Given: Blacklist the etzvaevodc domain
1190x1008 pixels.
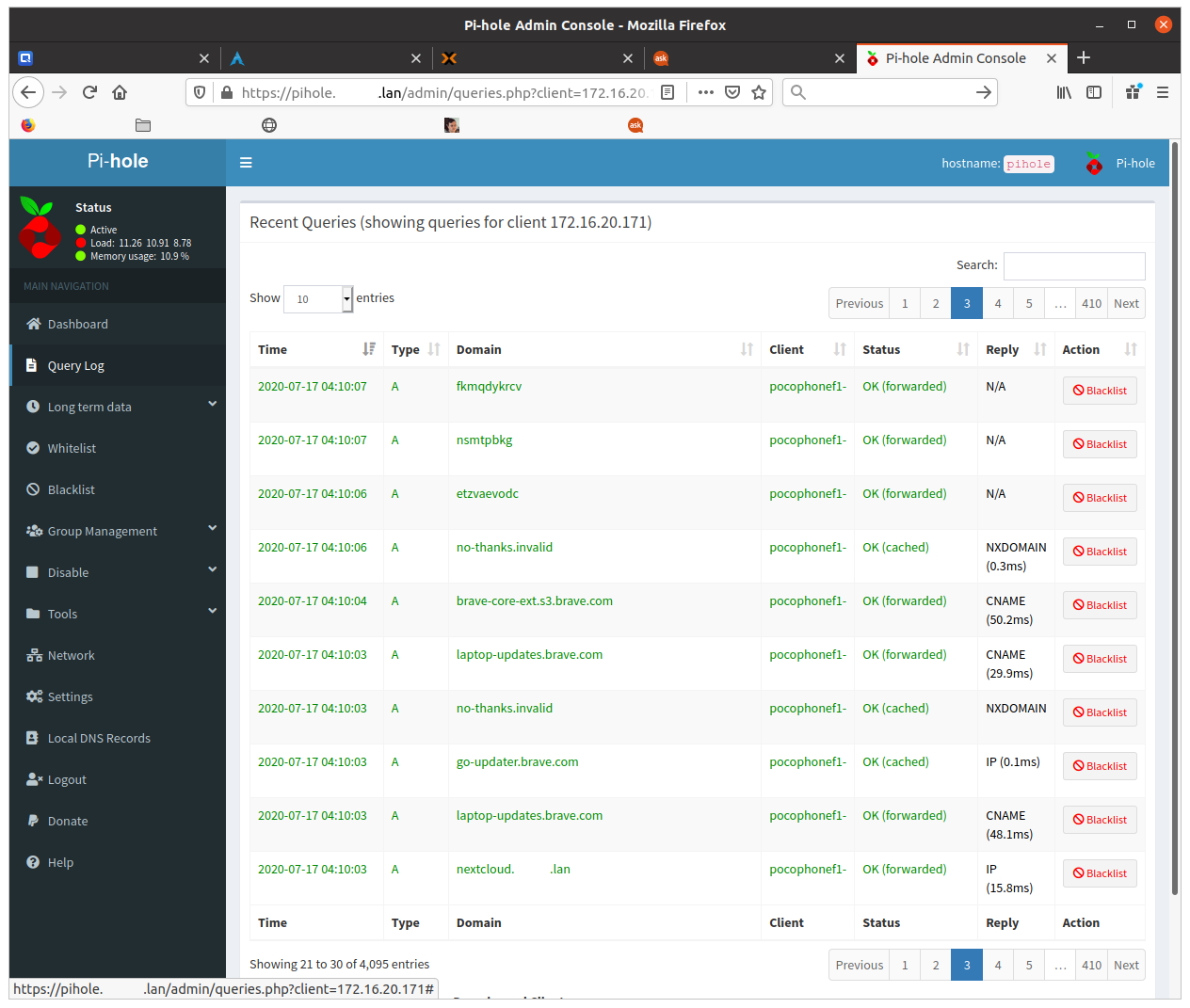Looking at the screenshot, I should (1100, 498).
